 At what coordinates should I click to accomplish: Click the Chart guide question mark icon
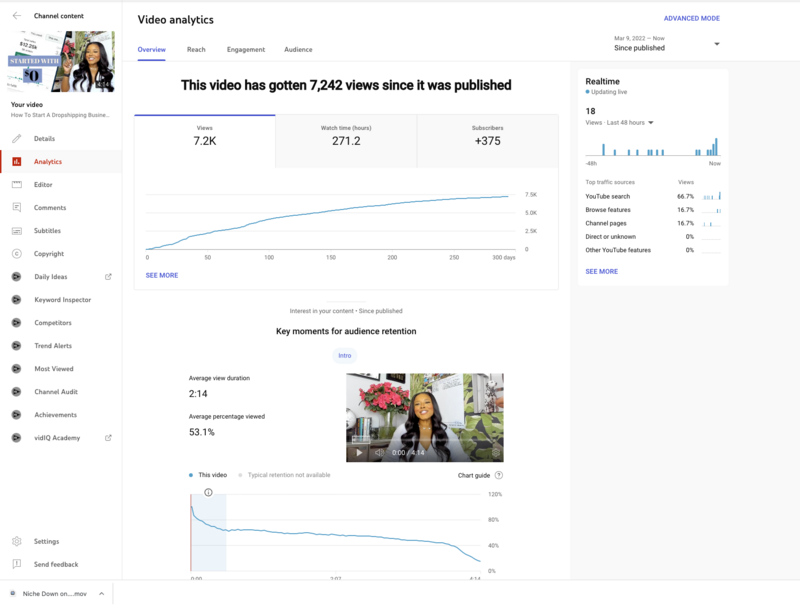(x=499, y=475)
